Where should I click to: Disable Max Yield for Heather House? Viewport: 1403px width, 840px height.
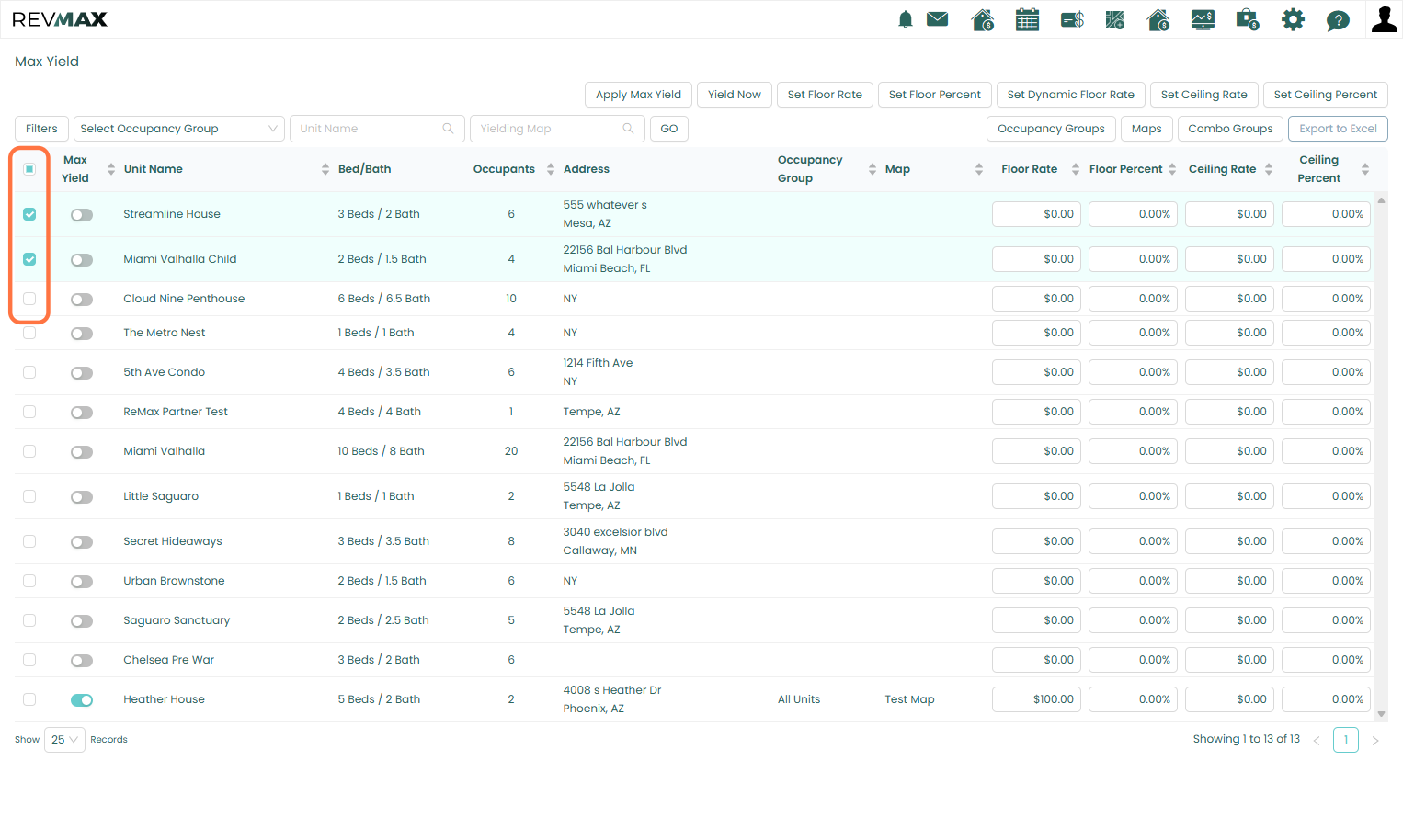[82, 700]
